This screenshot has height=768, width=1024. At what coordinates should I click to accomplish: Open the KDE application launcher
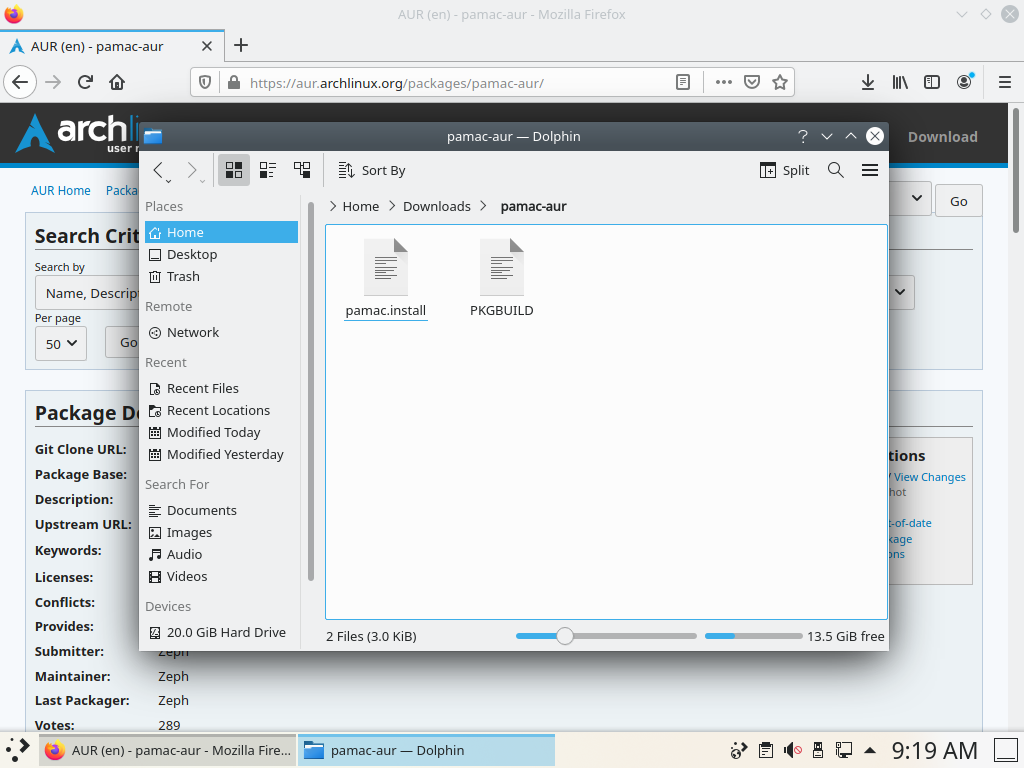click(18, 750)
